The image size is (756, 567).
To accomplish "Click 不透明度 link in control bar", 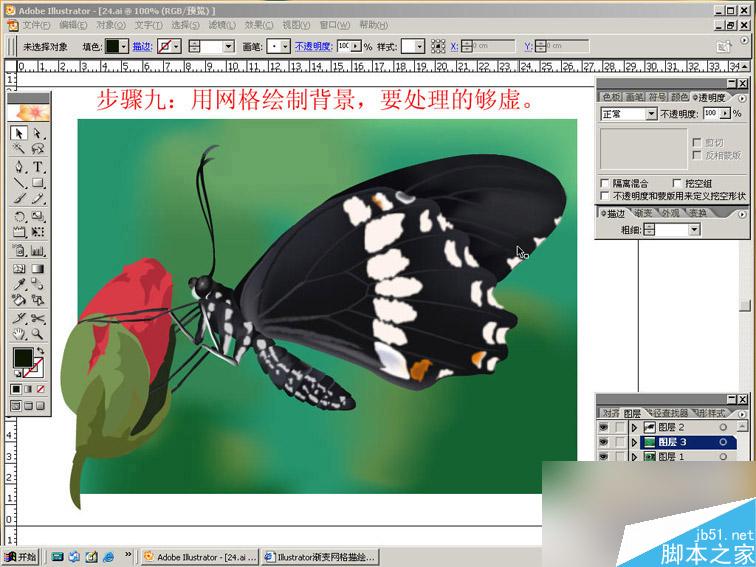I will 312,46.
